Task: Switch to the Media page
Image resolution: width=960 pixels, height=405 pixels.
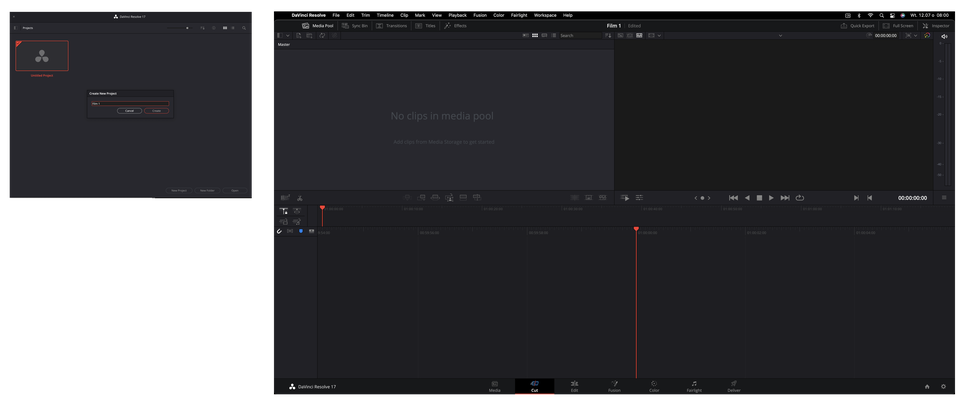Action: (495, 386)
